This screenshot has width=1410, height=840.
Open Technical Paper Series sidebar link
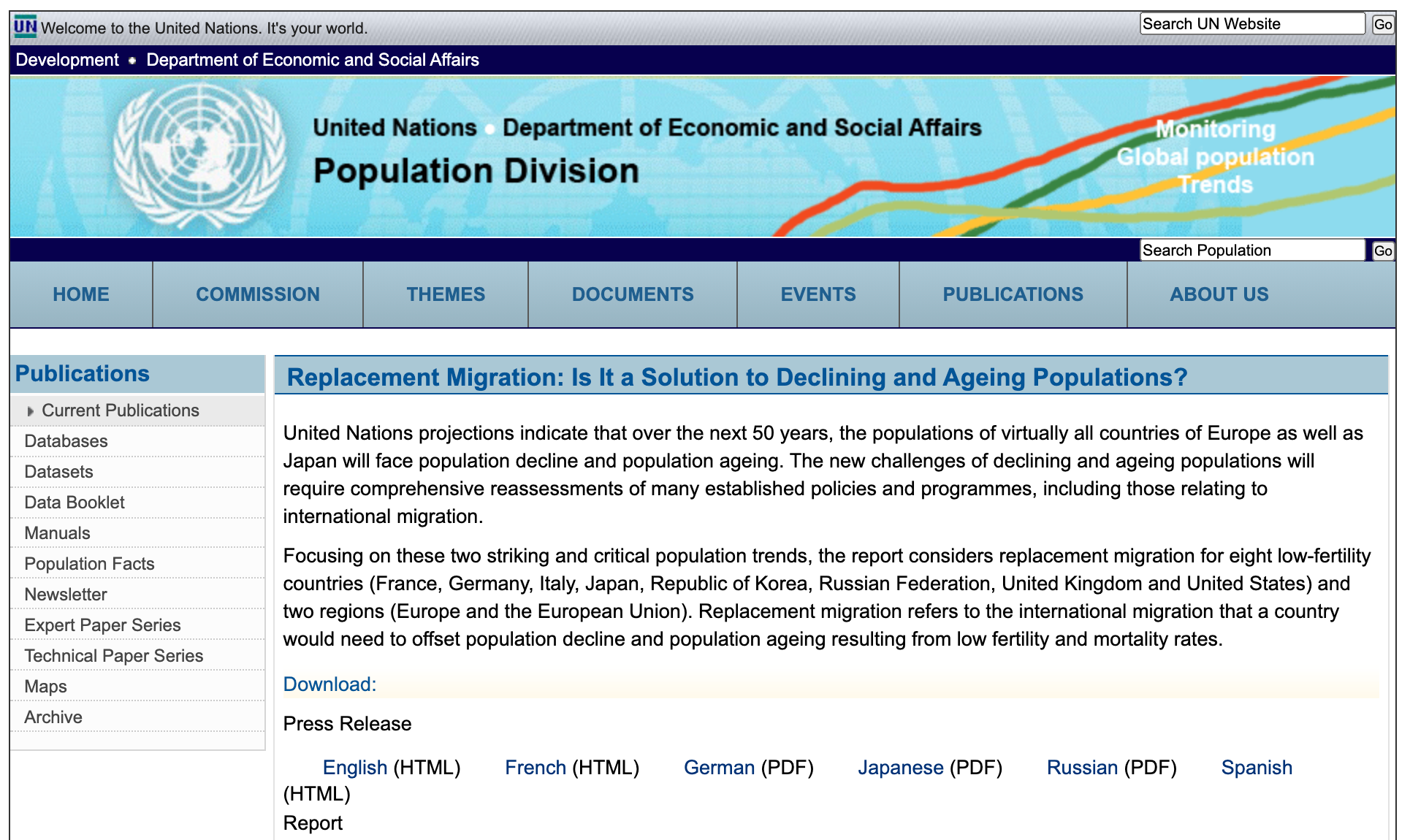click(113, 656)
